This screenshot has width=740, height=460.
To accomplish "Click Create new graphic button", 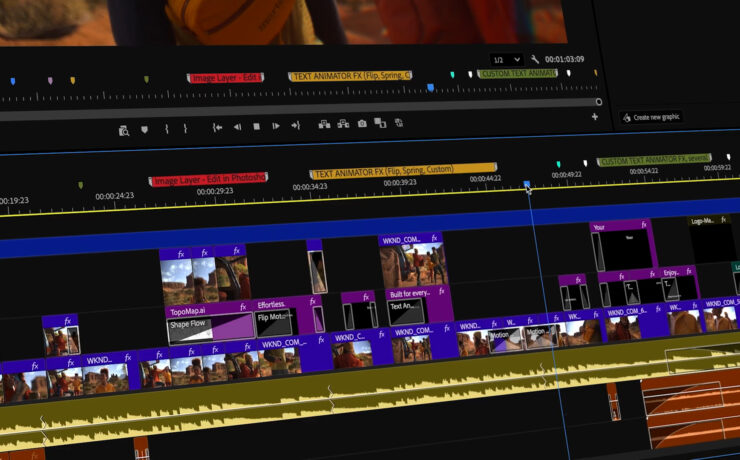I will coord(651,117).
